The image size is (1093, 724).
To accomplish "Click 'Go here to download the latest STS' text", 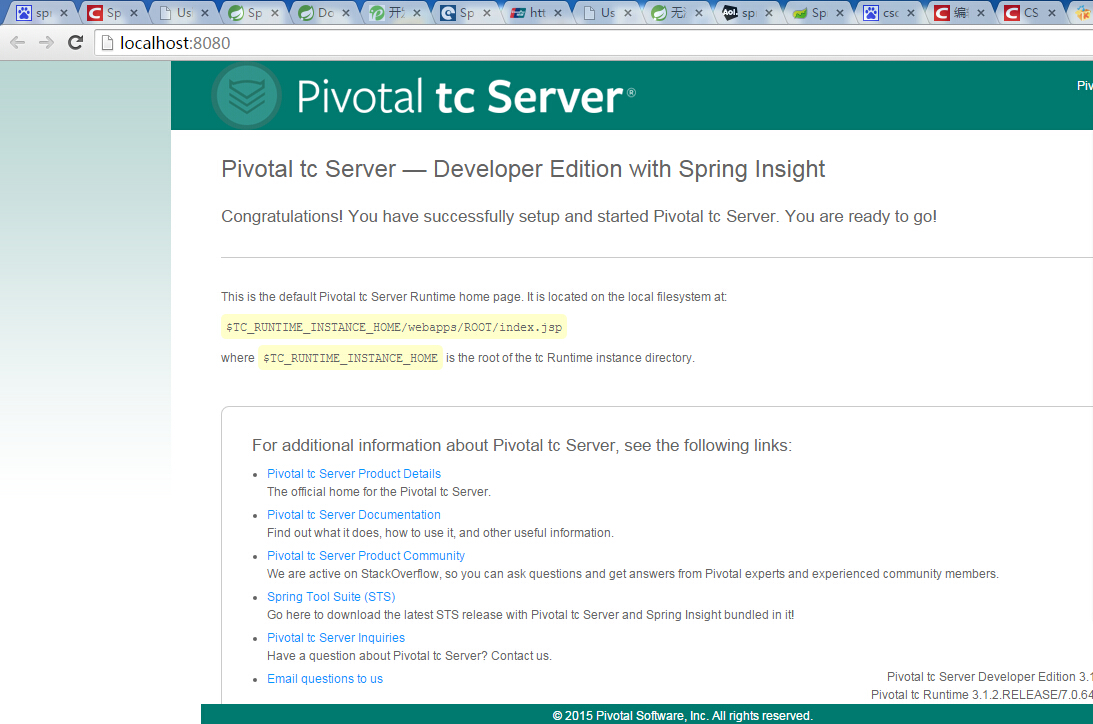I will [530, 615].
